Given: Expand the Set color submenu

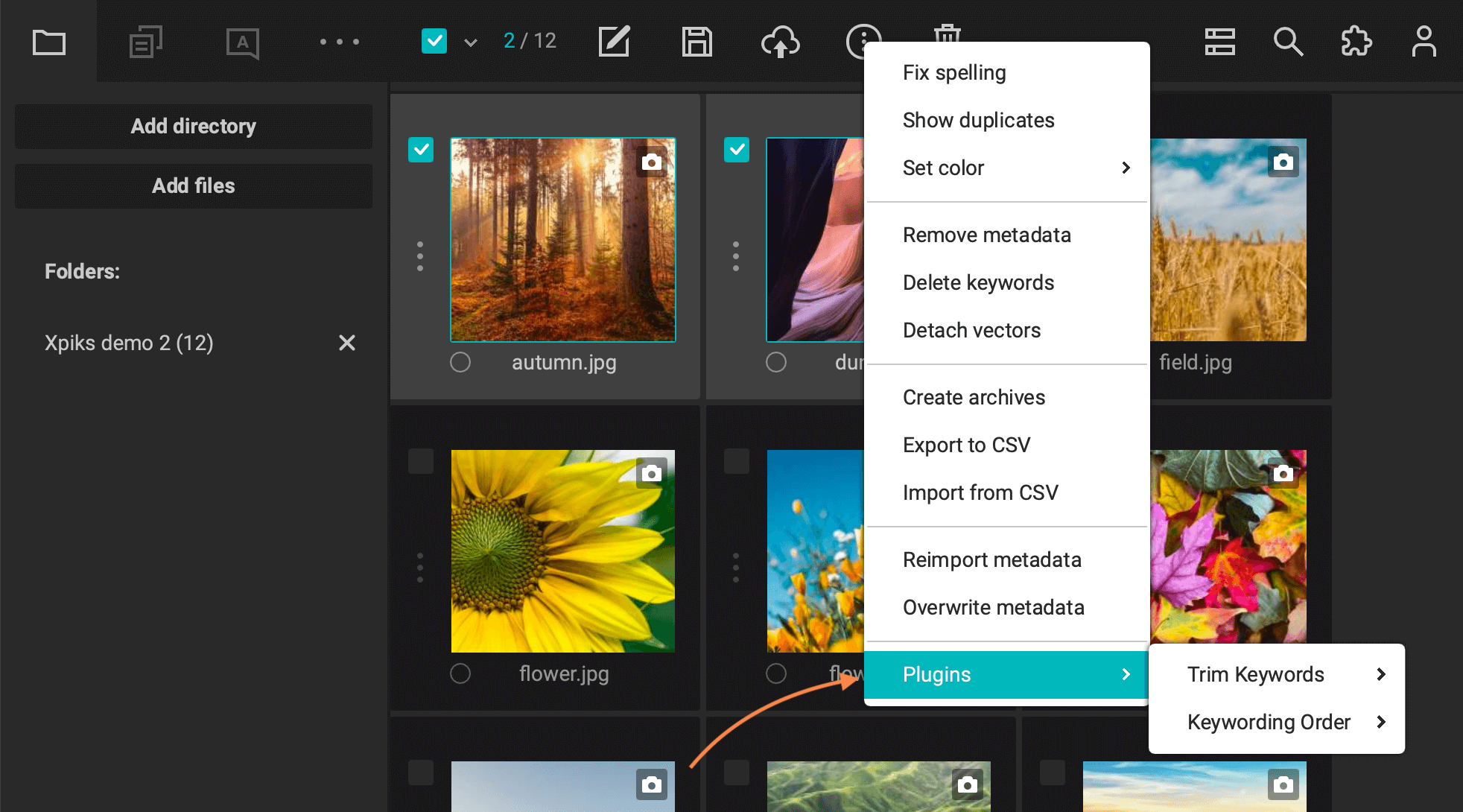Looking at the screenshot, I should tap(1006, 168).
